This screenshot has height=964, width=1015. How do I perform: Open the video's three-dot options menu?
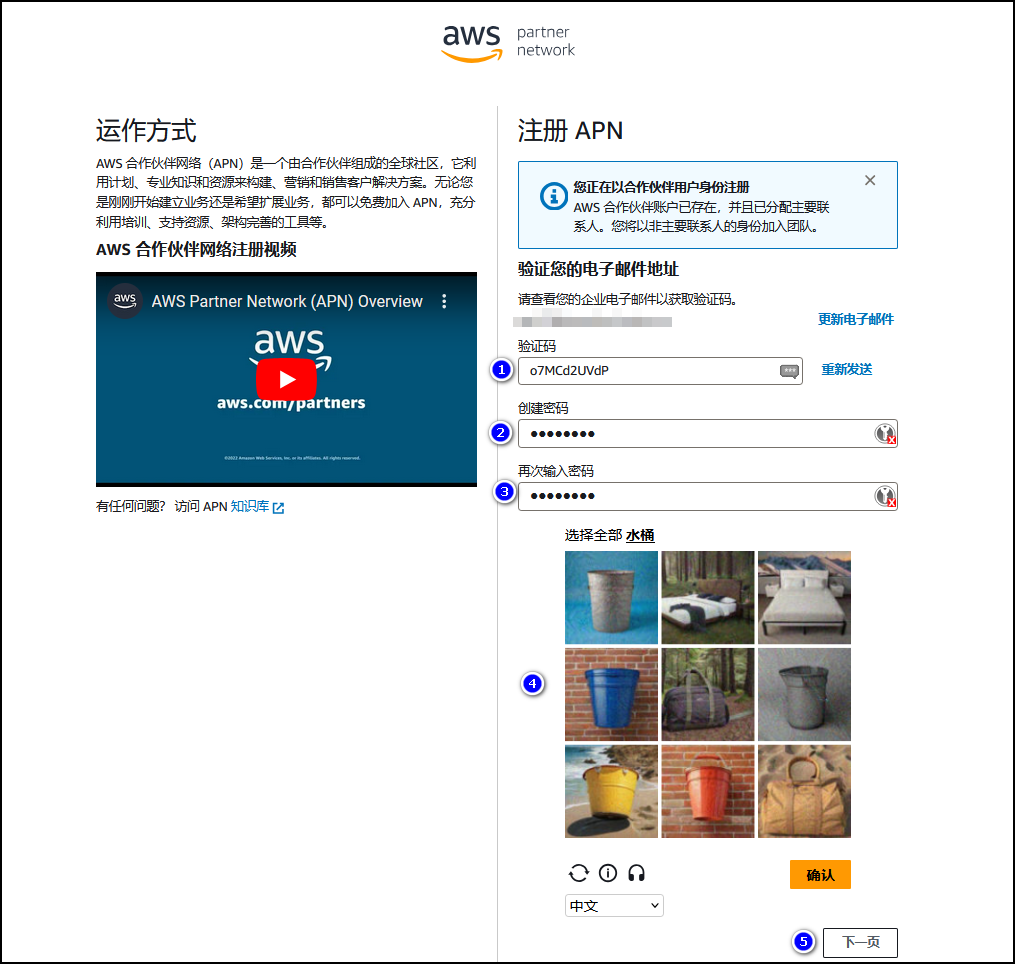[444, 301]
